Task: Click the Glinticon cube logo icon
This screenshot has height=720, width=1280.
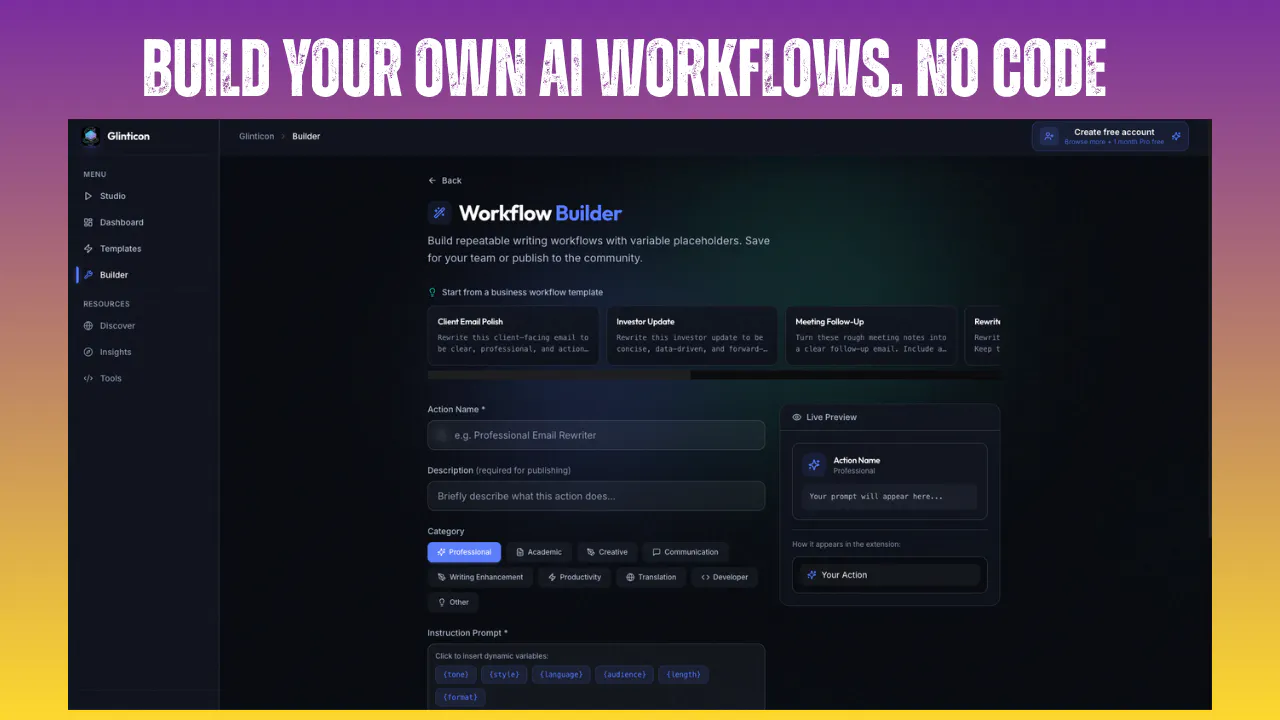Action: pos(91,136)
